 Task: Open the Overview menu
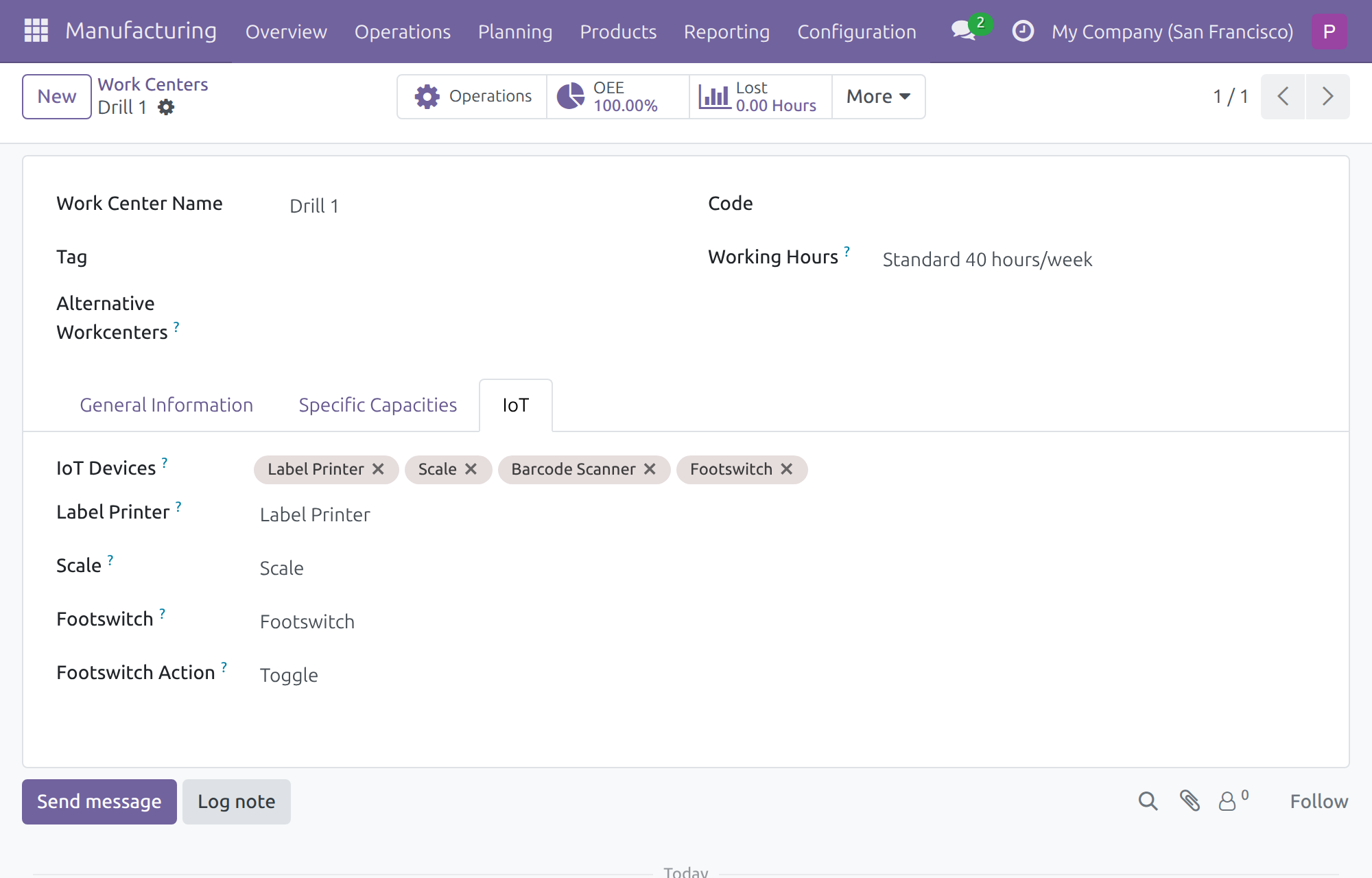(x=286, y=32)
